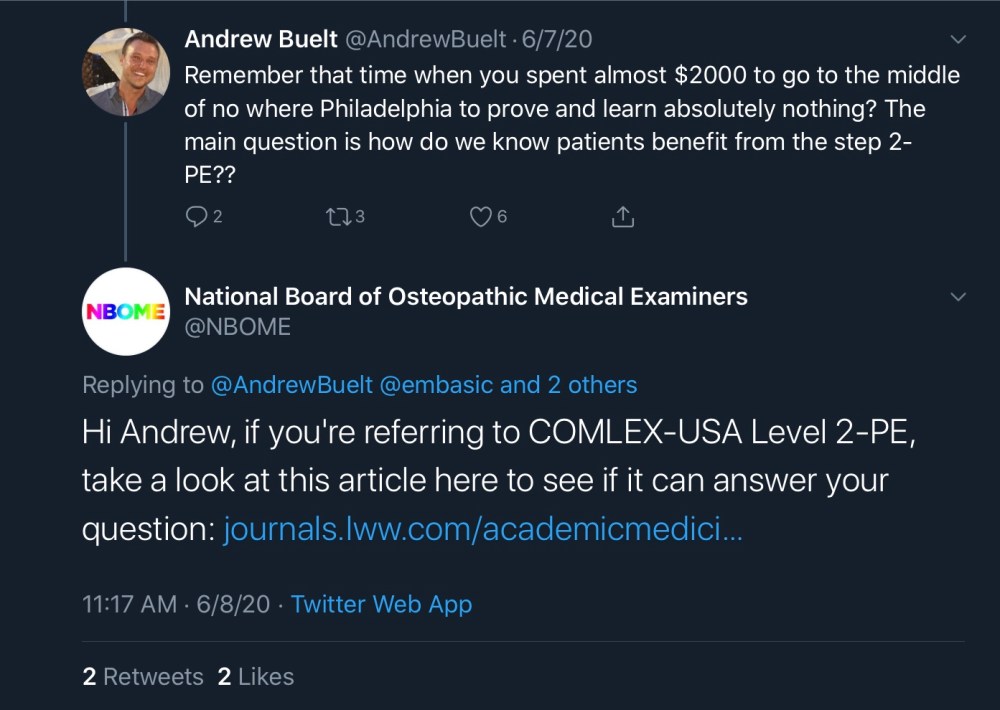Screen dimensions: 1000x710
Task: Retweet Andrew Buelt's tweet
Action: click(x=338, y=216)
